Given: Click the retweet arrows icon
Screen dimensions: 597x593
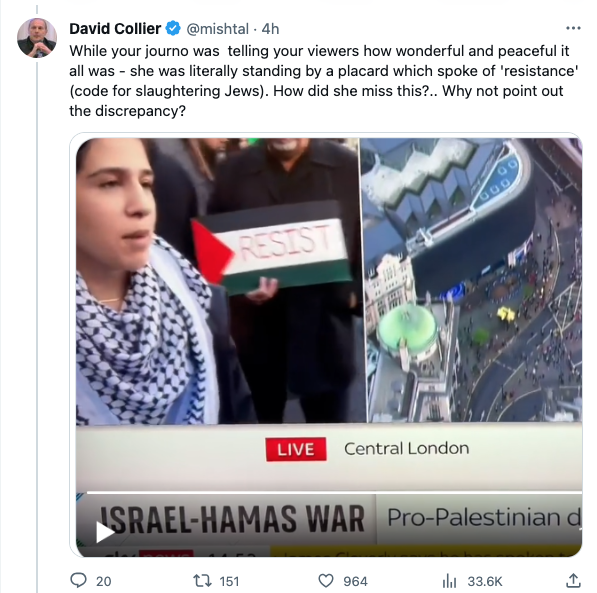Looking at the screenshot, I should point(202,581).
